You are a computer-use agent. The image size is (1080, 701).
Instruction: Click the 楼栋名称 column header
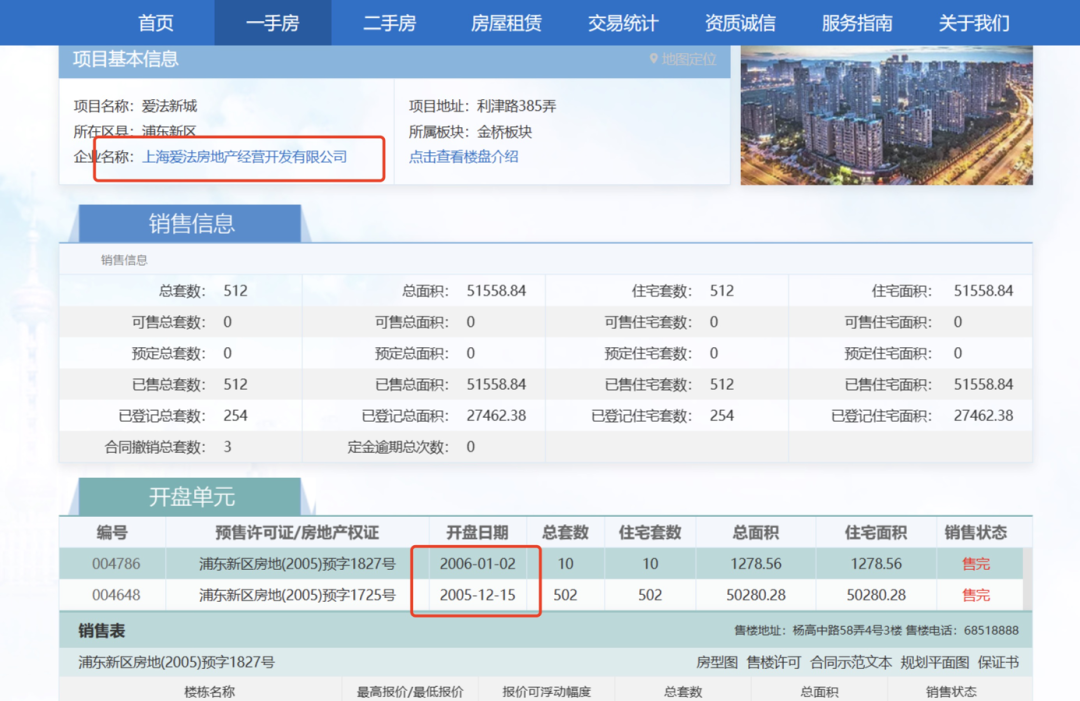[209, 692]
